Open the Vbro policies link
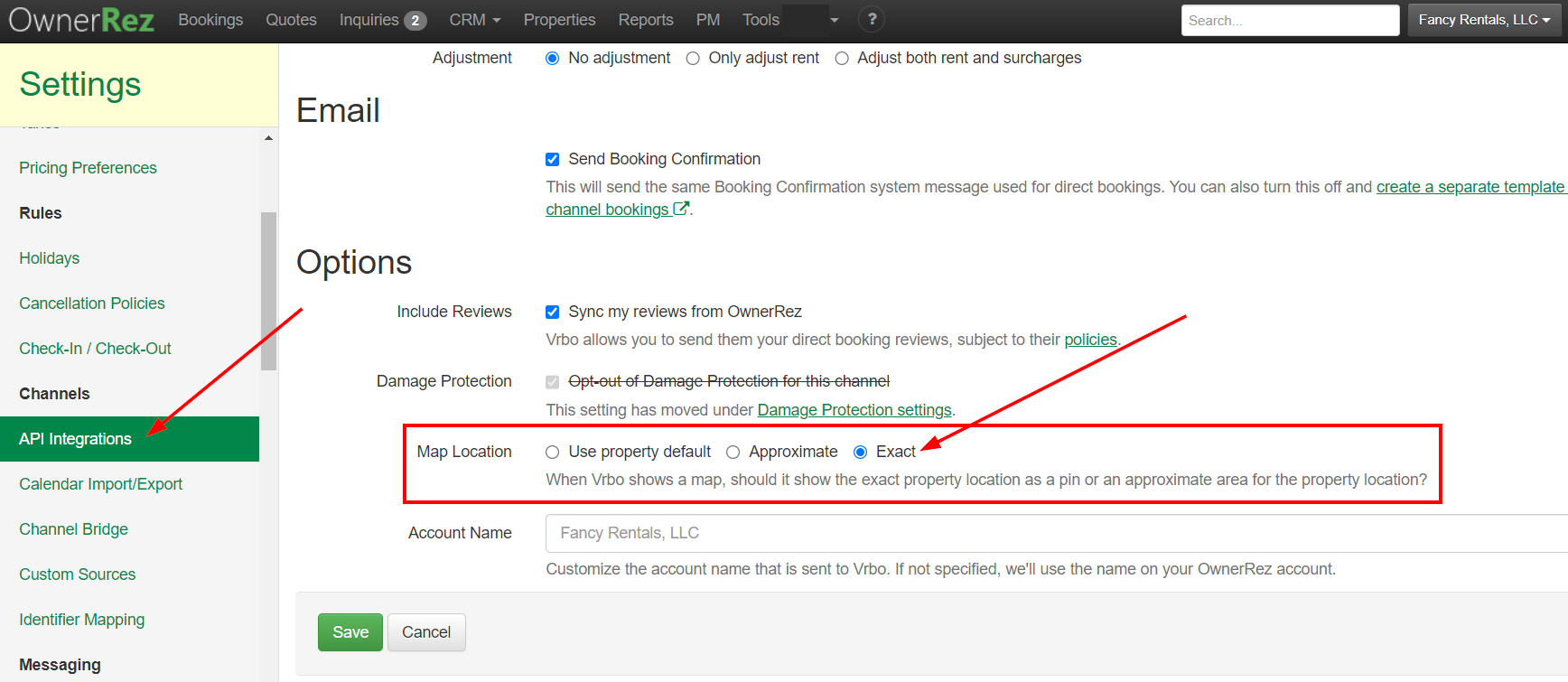1568x682 pixels. tap(1090, 340)
